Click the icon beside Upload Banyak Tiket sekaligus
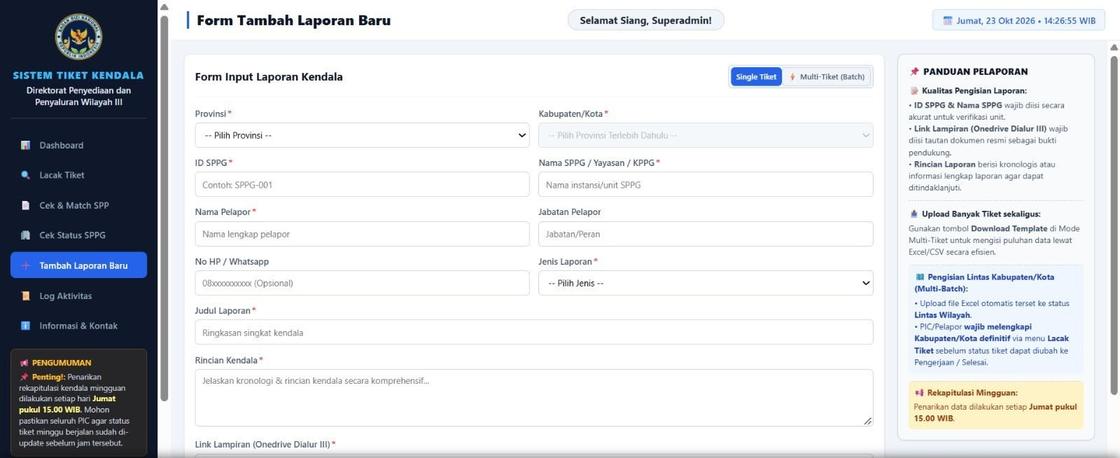The height and width of the screenshot is (458, 1120). (x=914, y=214)
